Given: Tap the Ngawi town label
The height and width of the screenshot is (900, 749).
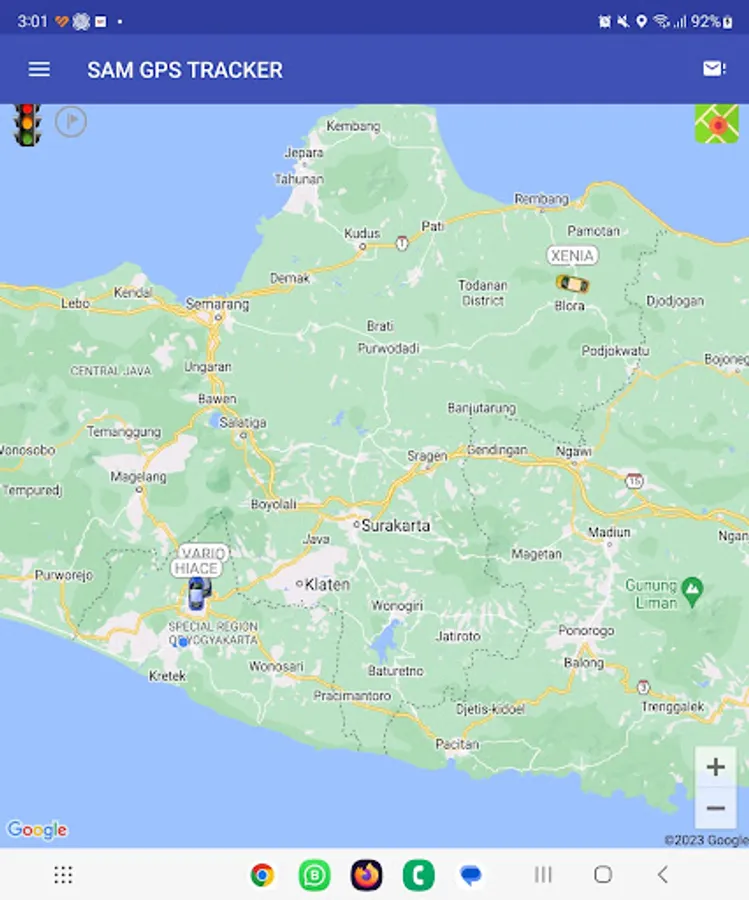Looking at the screenshot, I should pos(573,452).
